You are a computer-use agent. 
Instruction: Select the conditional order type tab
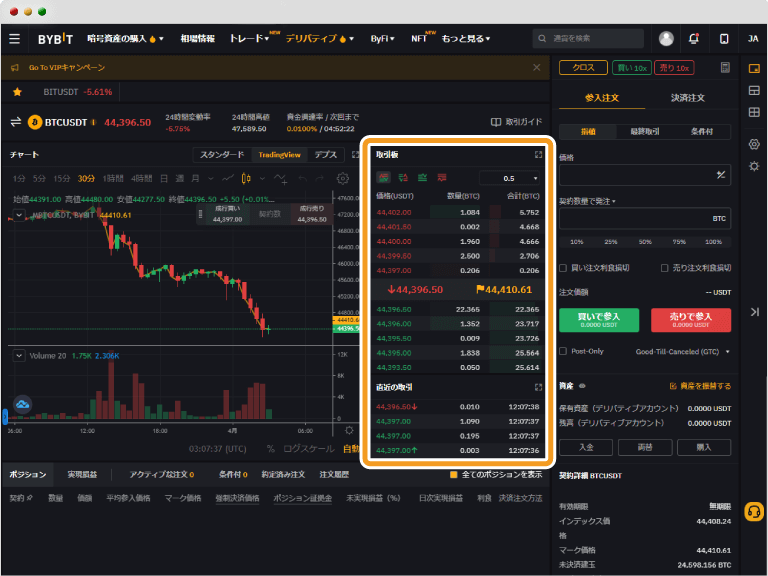[701, 131]
